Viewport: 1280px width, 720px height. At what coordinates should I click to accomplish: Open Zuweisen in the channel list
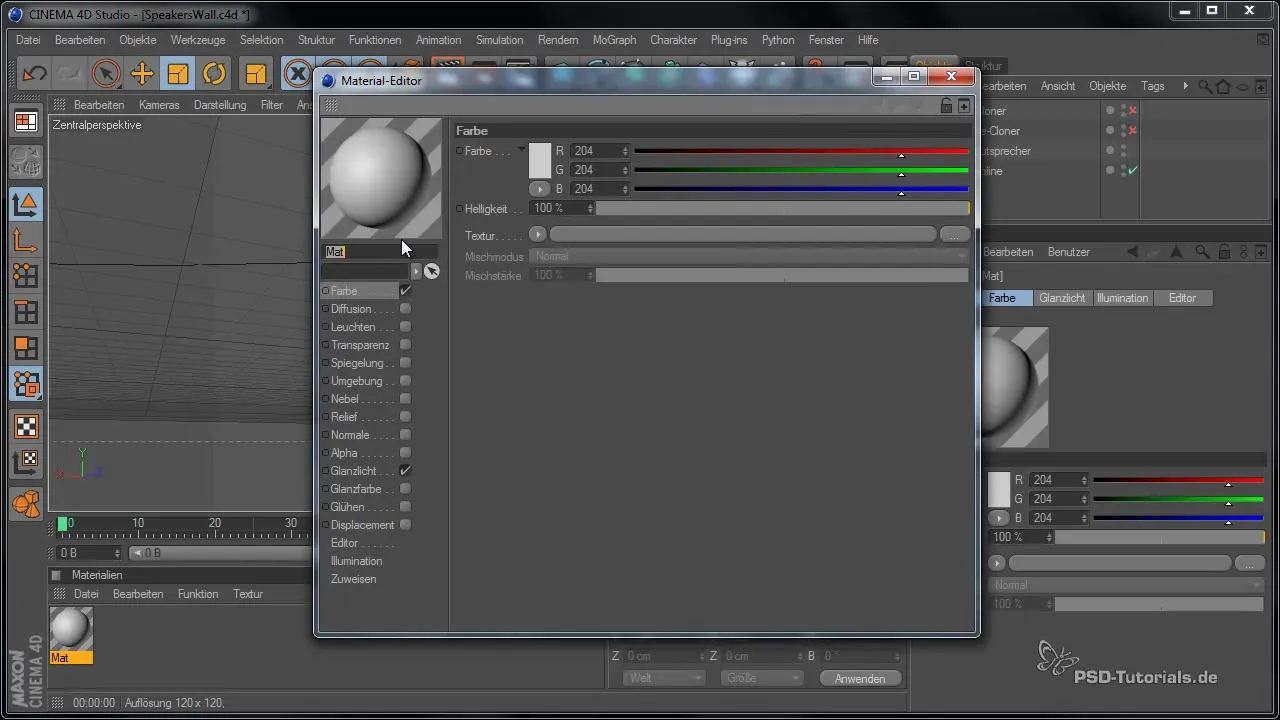(354, 579)
